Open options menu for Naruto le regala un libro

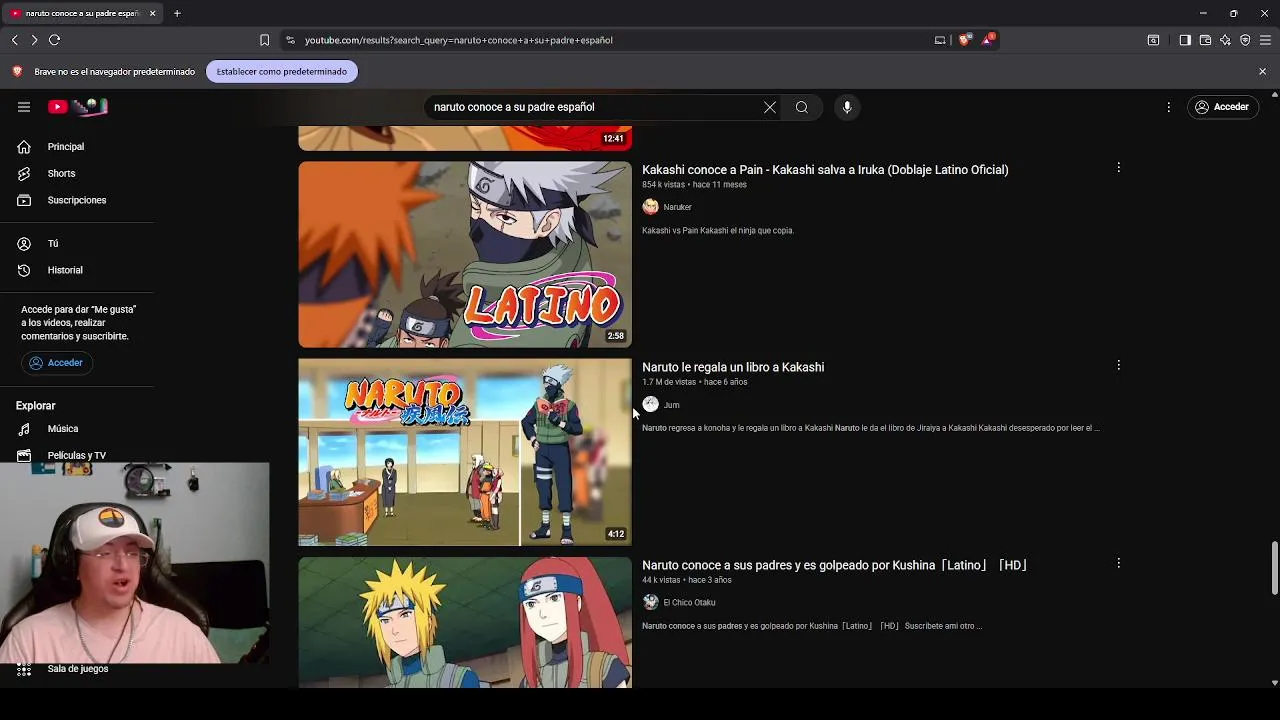tap(1118, 366)
